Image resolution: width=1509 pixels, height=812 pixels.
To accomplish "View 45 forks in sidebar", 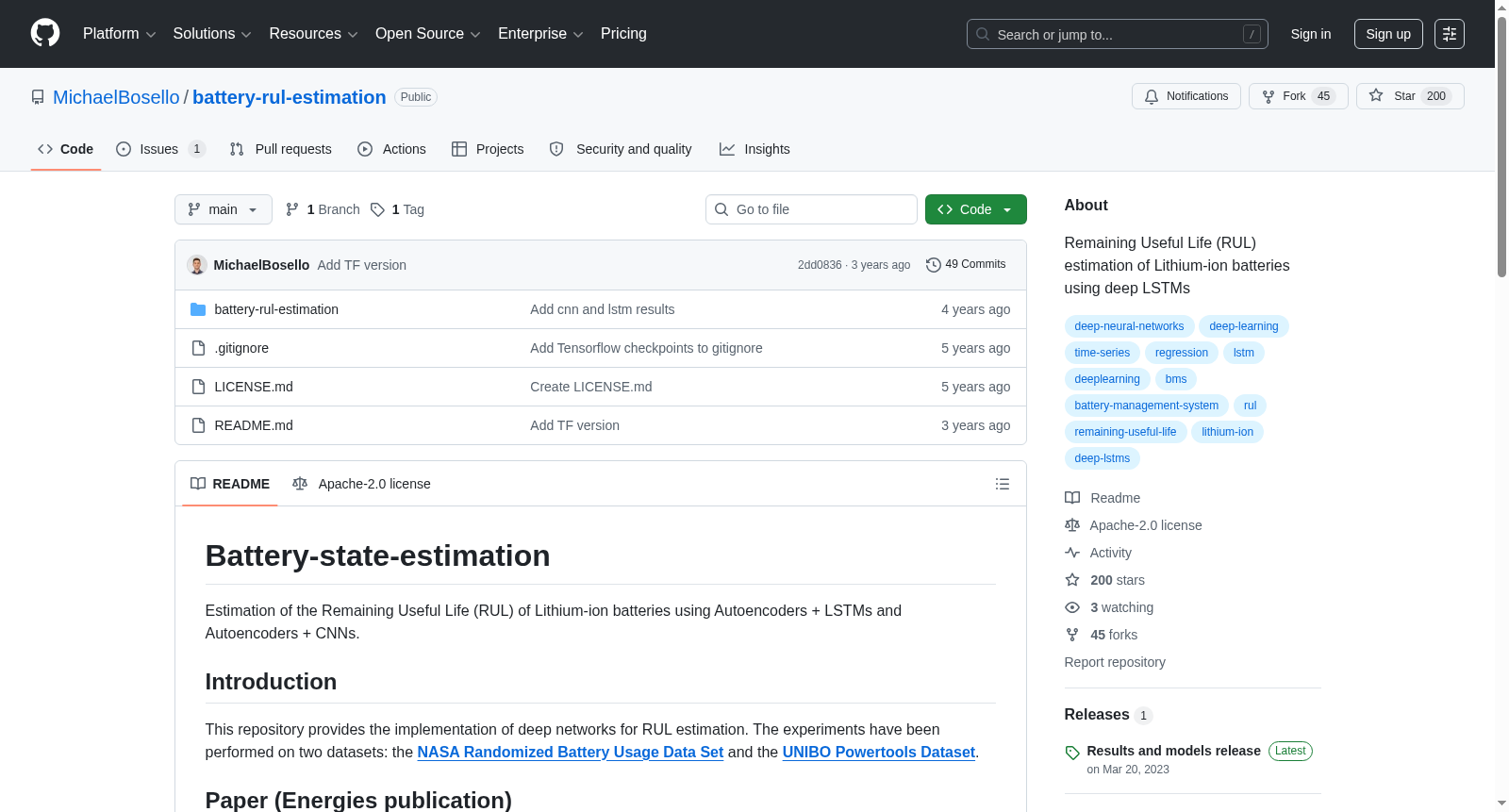I will (x=1102, y=635).
